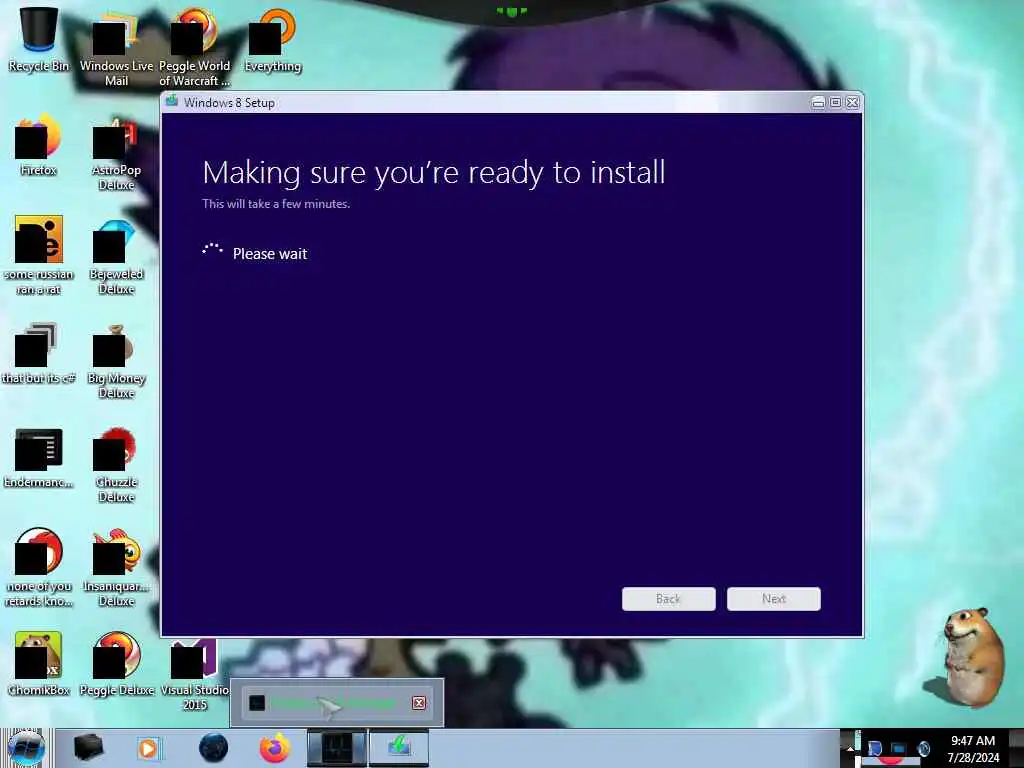The height and width of the screenshot is (768, 1024).
Task: Select the Firefox desktop shortcut icon
Action: tap(39, 144)
